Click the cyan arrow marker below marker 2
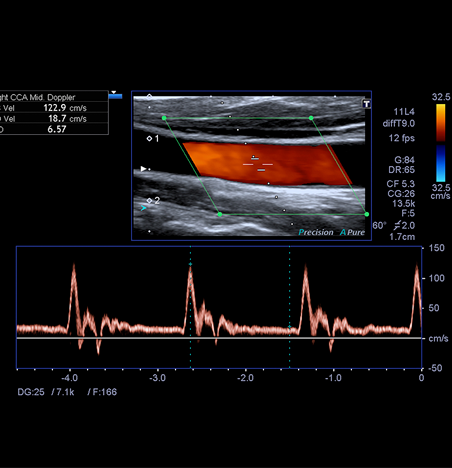This screenshot has width=452, height=468. coord(143,208)
